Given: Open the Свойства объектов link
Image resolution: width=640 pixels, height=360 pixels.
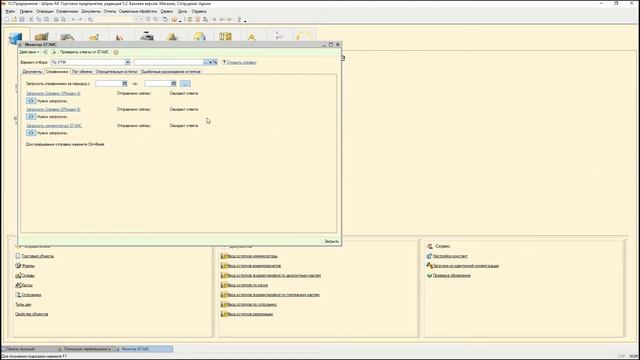Looking at the screenshot, I should (x=31, y=314).
